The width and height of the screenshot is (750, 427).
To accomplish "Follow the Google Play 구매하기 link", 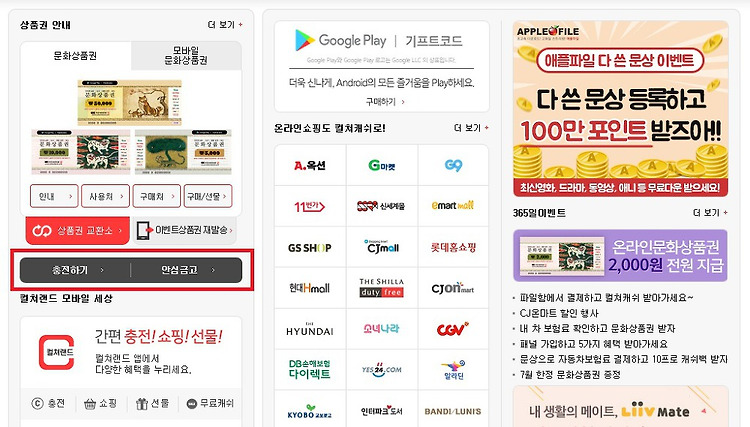I will pos(385,101).
